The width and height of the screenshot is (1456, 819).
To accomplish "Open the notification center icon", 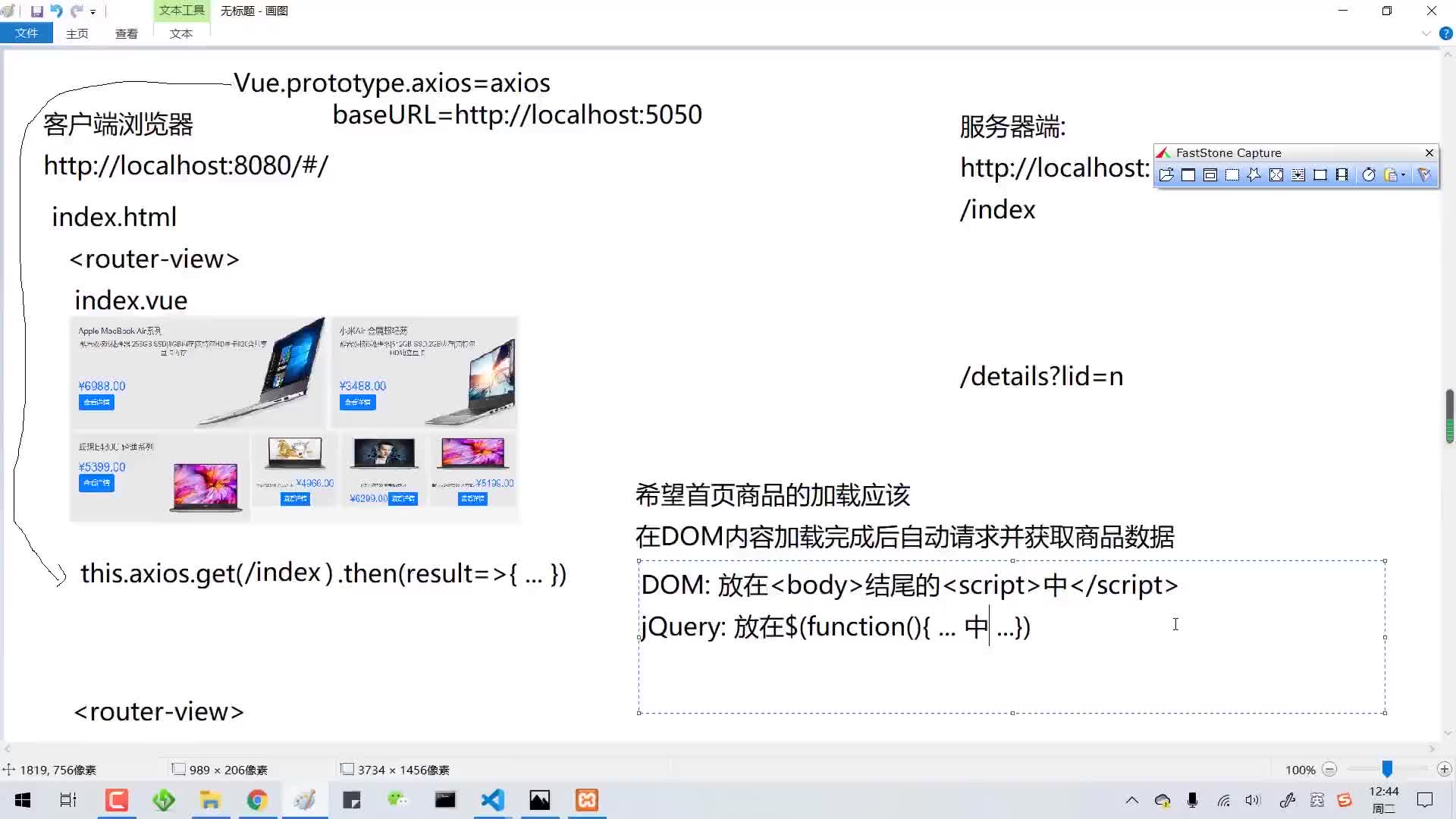I will [x=1425, y=800].
